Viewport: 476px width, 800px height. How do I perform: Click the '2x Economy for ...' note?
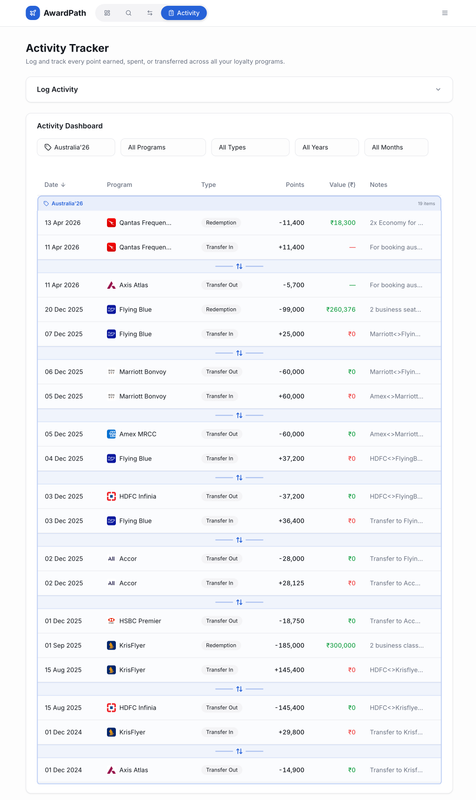coord(396,222)
